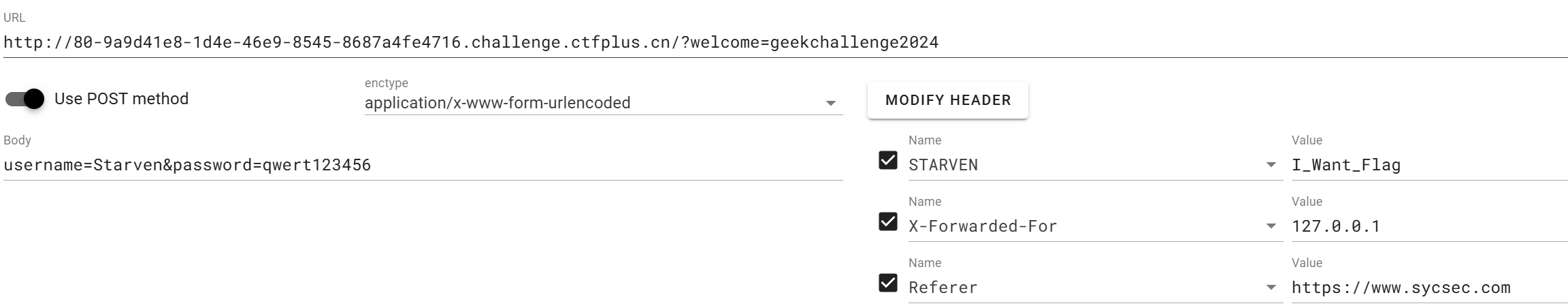Uncheck the Referer header checkbox
This screenshot has height=308, width=1568.
coord(888,283)
